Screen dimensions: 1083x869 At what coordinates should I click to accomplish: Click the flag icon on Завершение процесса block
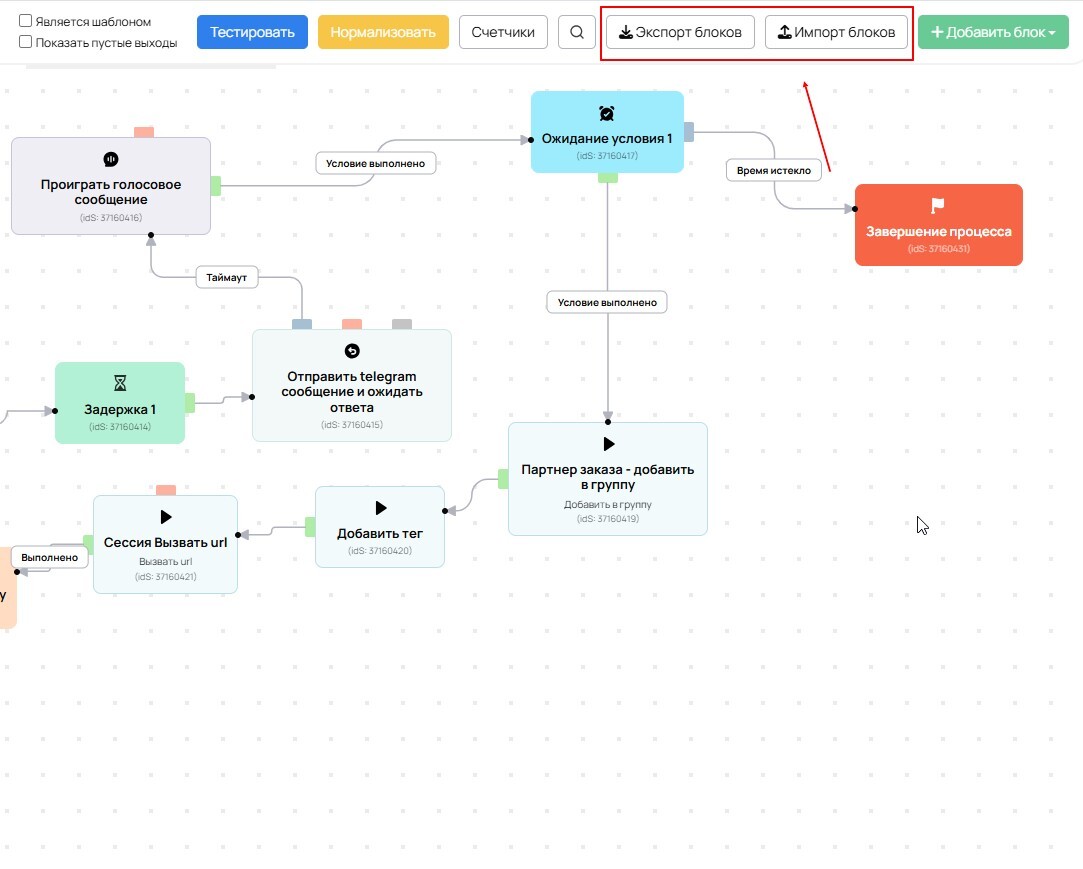[938, 206]
